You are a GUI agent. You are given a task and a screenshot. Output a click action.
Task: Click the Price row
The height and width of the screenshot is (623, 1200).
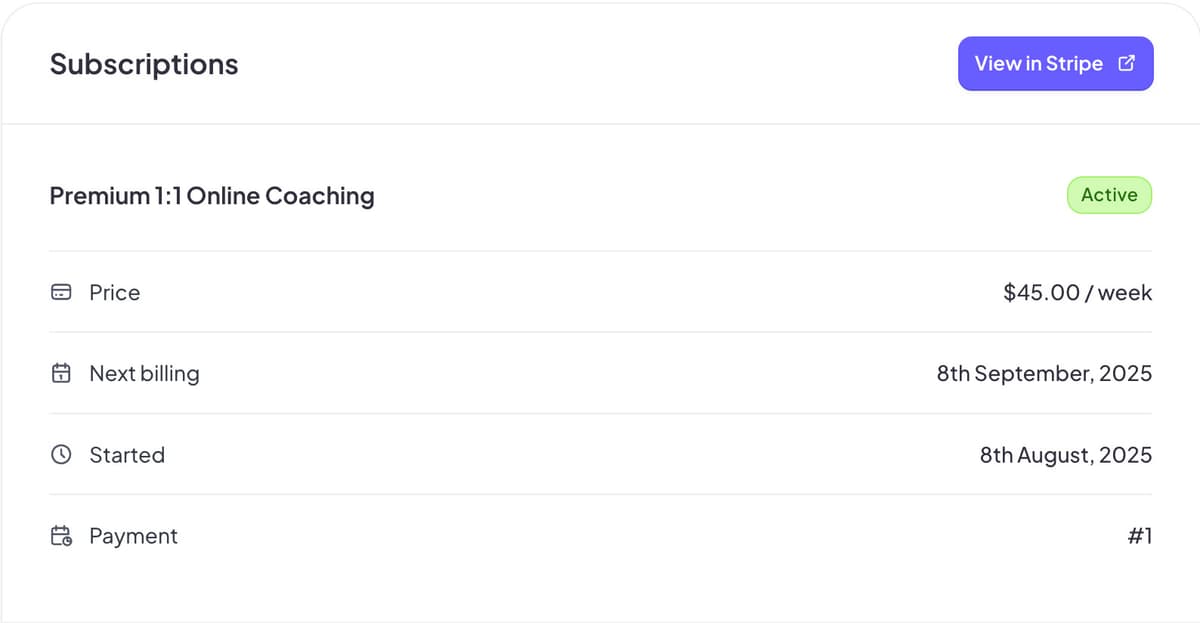point(601,293)
